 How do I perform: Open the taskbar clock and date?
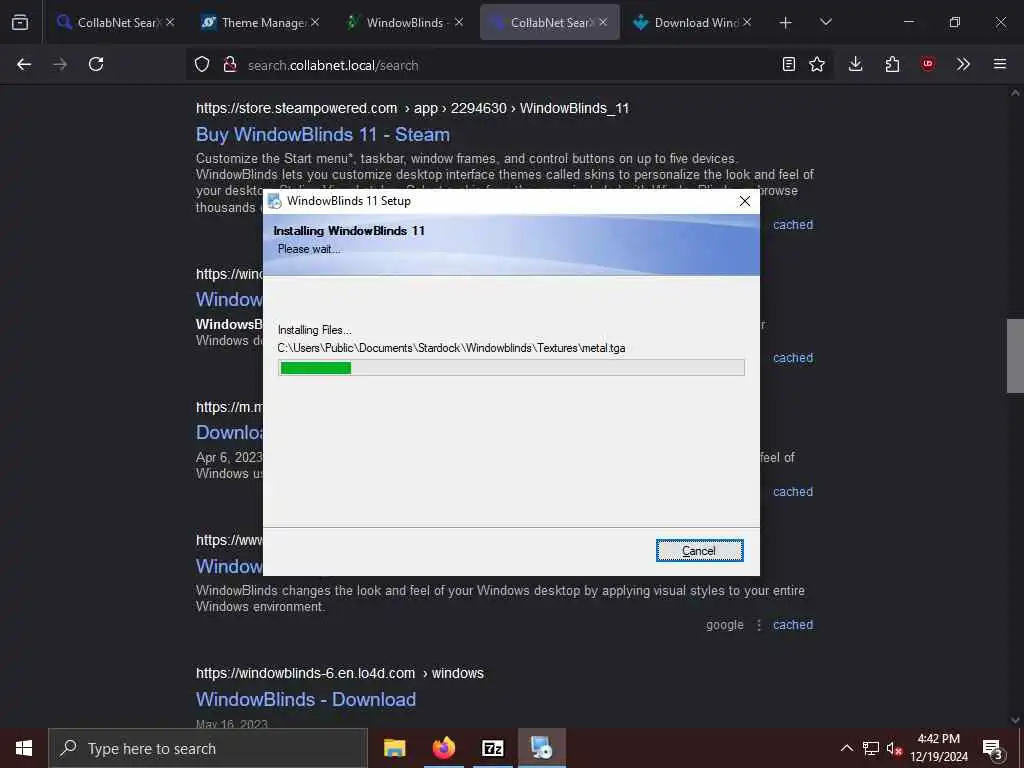[x=939, y=748]
